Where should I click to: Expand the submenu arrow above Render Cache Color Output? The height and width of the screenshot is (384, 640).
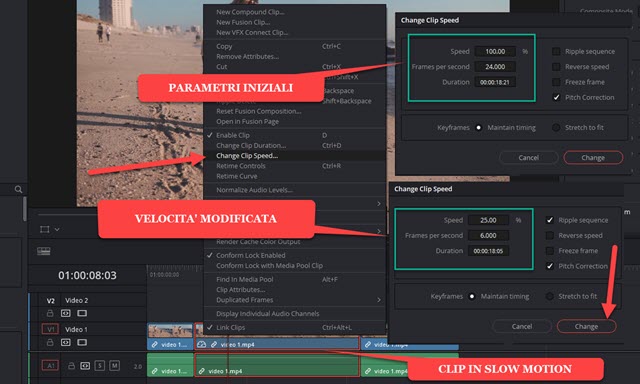[379, 231]
